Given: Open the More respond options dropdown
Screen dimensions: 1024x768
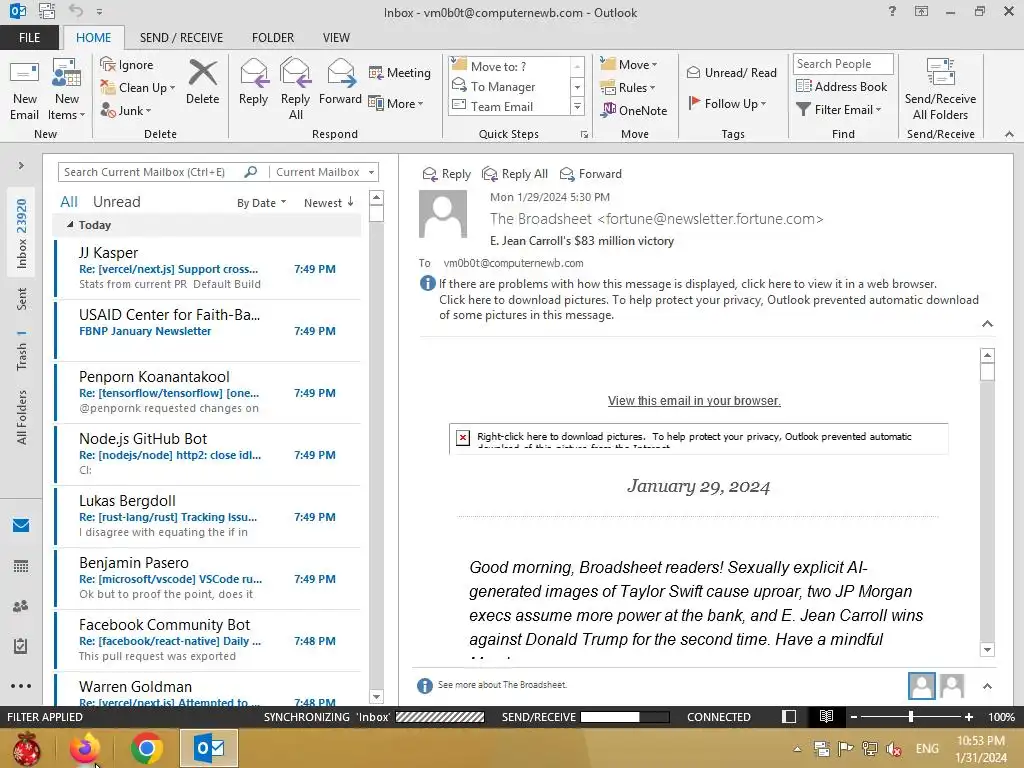Looking at the screenshot, I should [396, 103].
